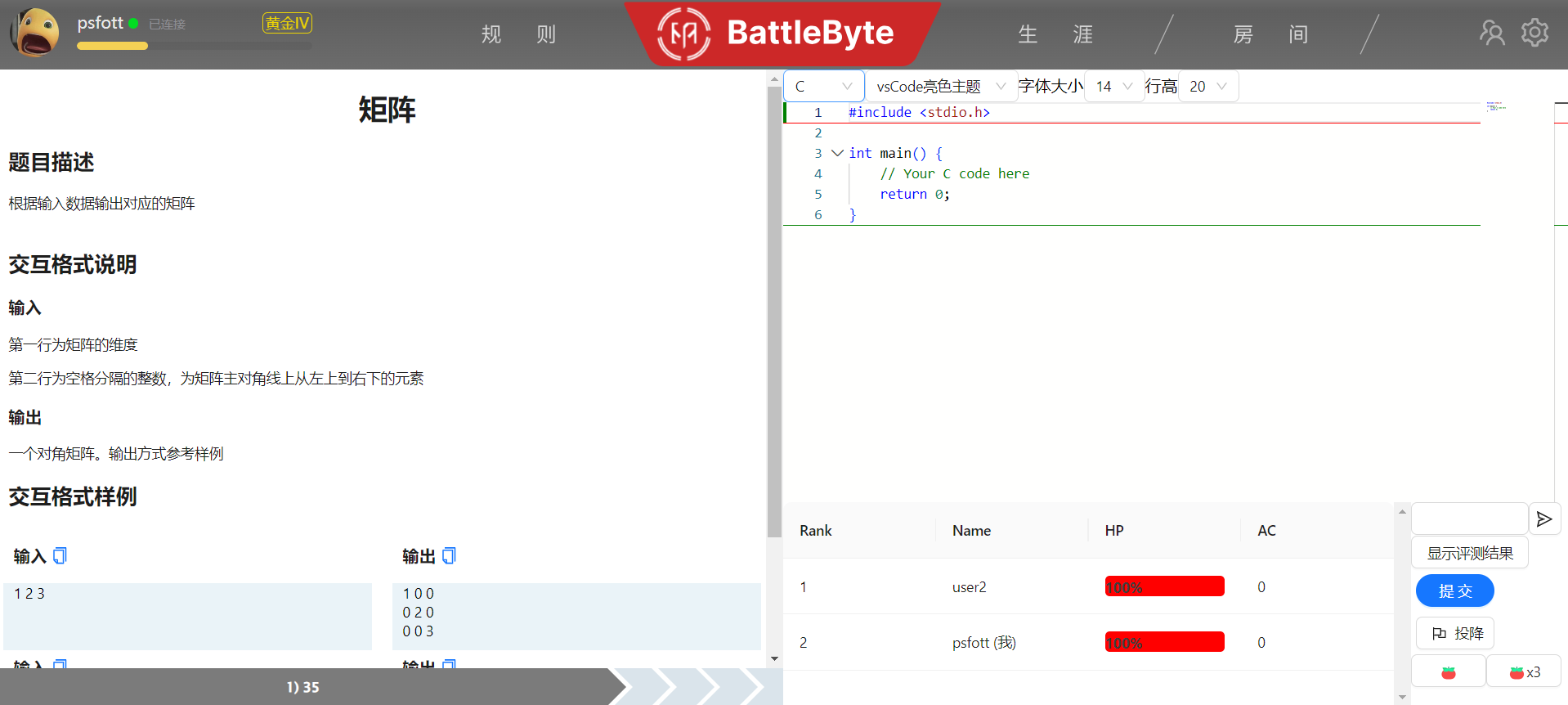Image resolution: width=1568 pixels, height=705 pixels.
Task: Collapse the main() function code fold
Action: point(837,153)
